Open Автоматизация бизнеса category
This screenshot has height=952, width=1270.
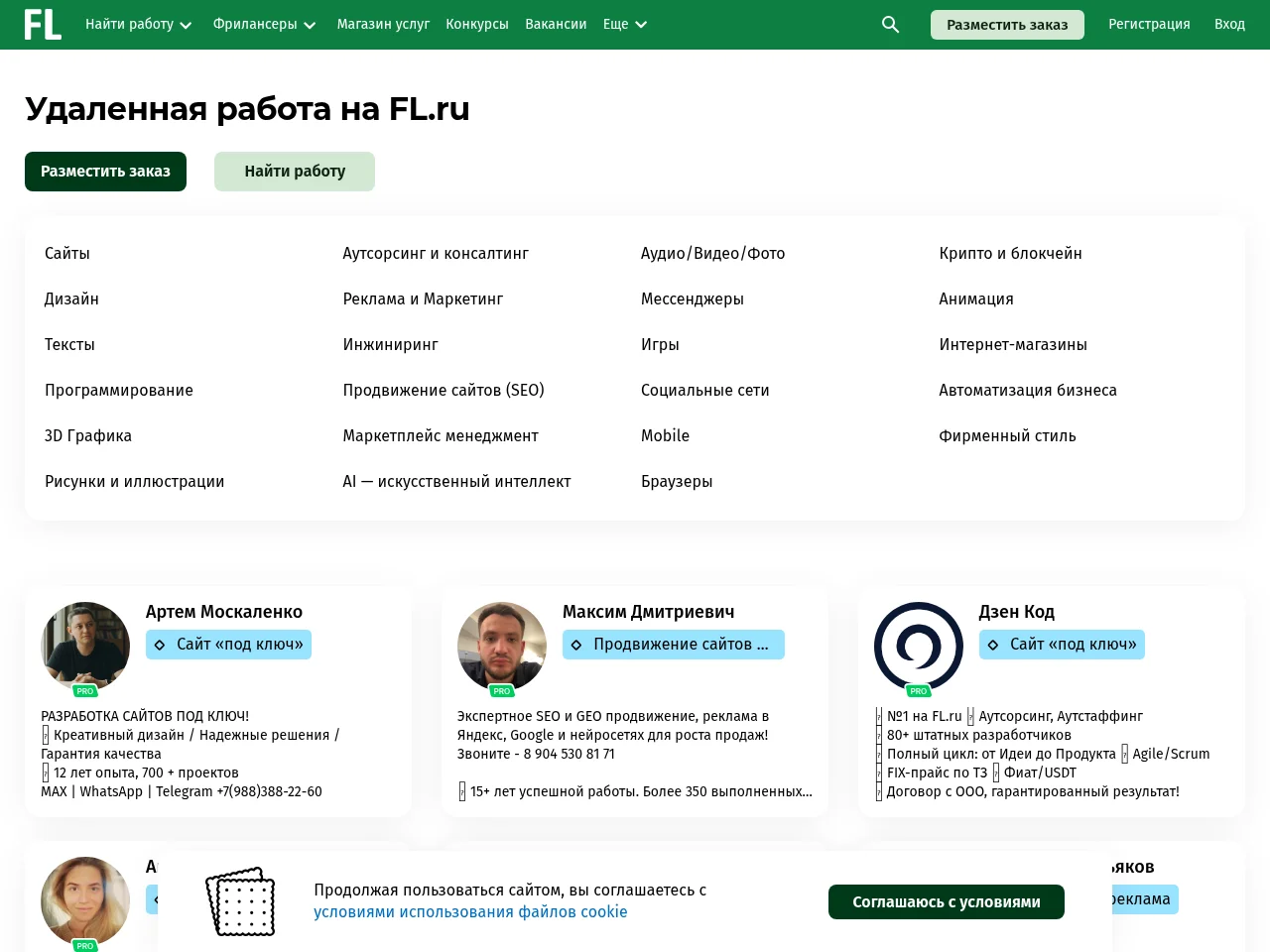[x=1028, y=391]
